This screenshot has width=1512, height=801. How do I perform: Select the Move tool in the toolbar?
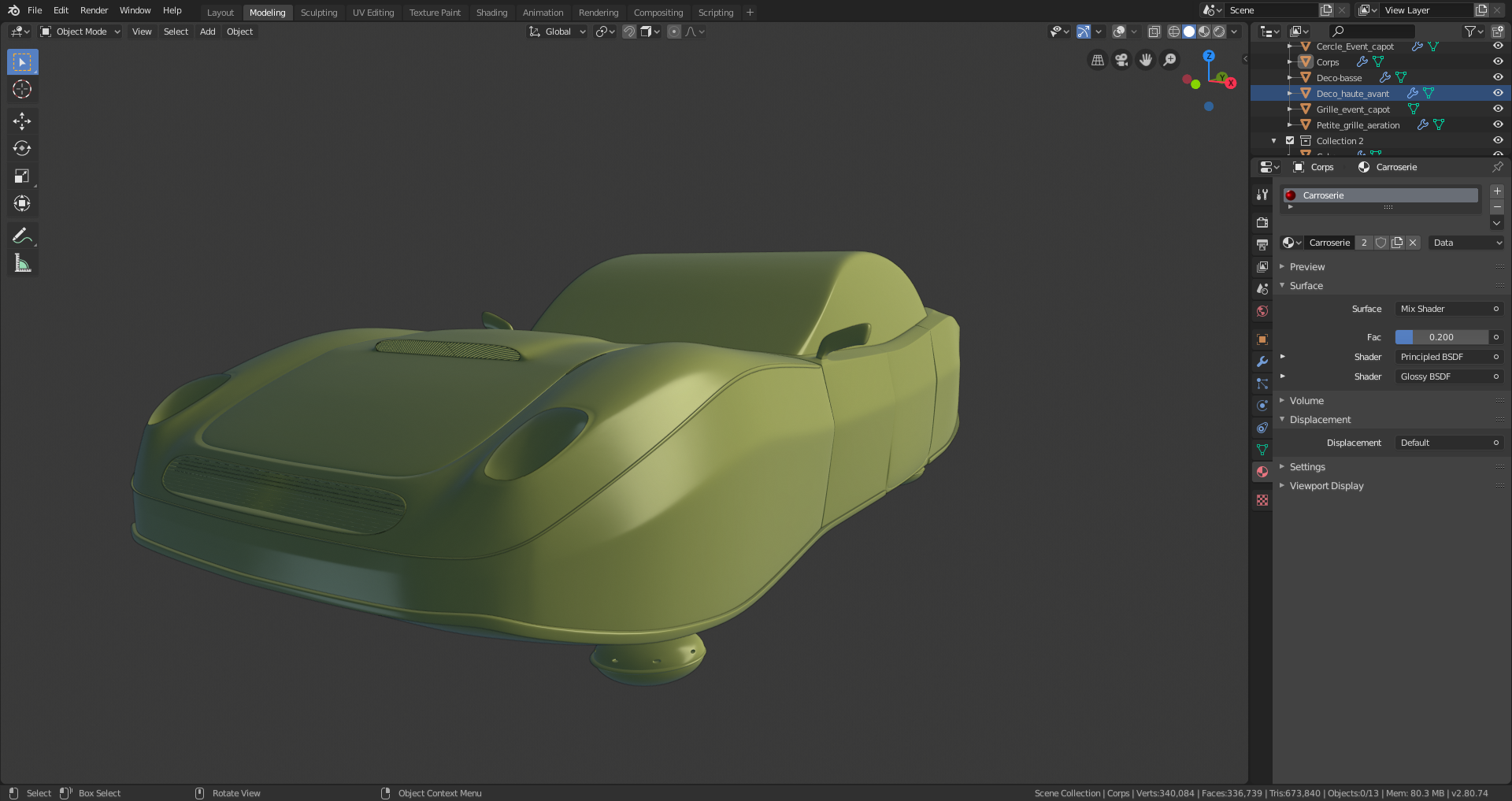pos(22,121)
